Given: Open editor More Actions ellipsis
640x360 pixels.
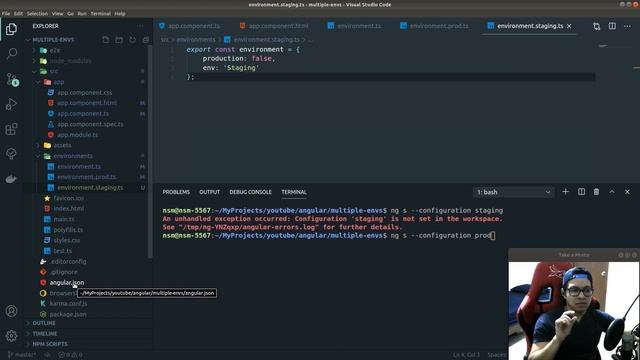Looking at the screenshot, I should click(627, 26).
